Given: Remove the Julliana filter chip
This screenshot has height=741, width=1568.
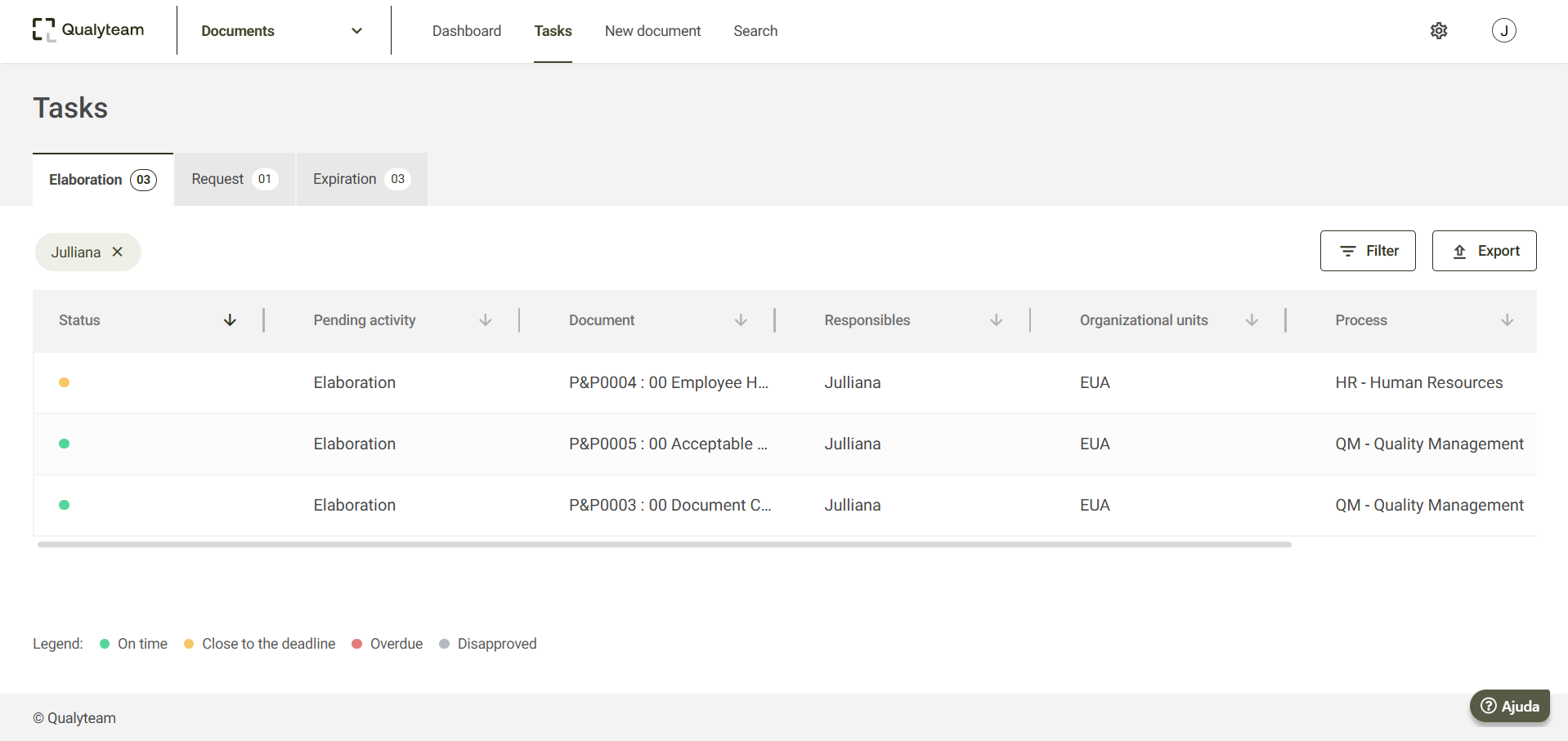Looking at the screenshot, I should 118,252.
